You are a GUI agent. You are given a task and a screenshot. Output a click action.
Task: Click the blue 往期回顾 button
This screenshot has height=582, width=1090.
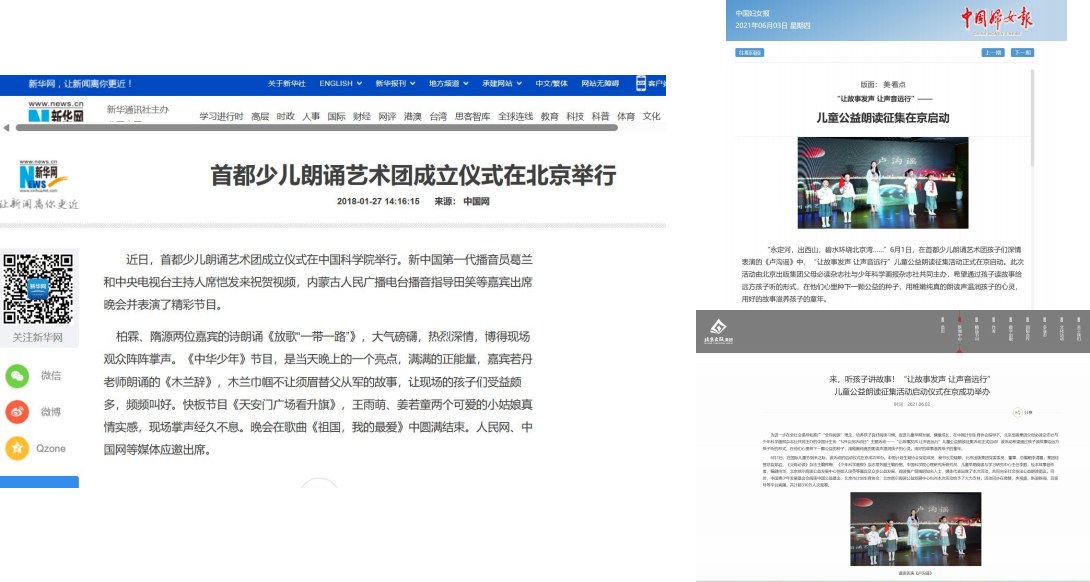pos(749,53)
